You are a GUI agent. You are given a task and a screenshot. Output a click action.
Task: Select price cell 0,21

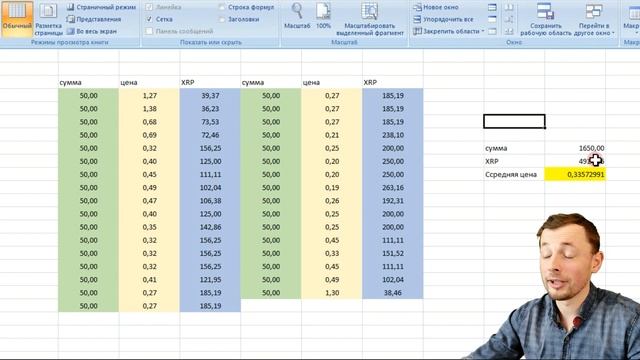[332, 135]
